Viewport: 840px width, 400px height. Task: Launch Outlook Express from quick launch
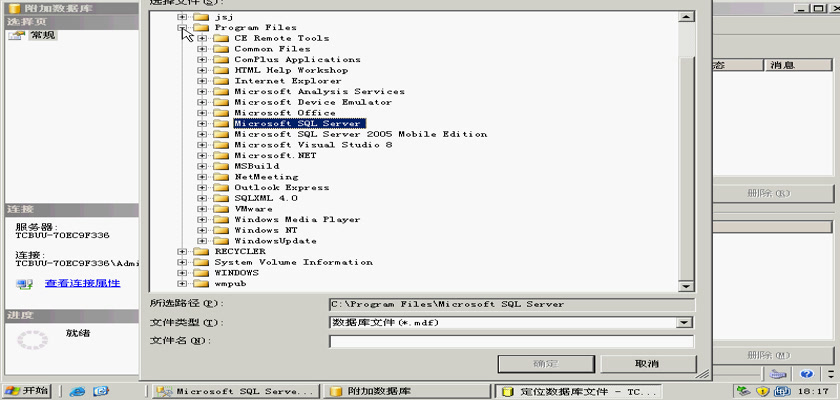pos(101,391)
